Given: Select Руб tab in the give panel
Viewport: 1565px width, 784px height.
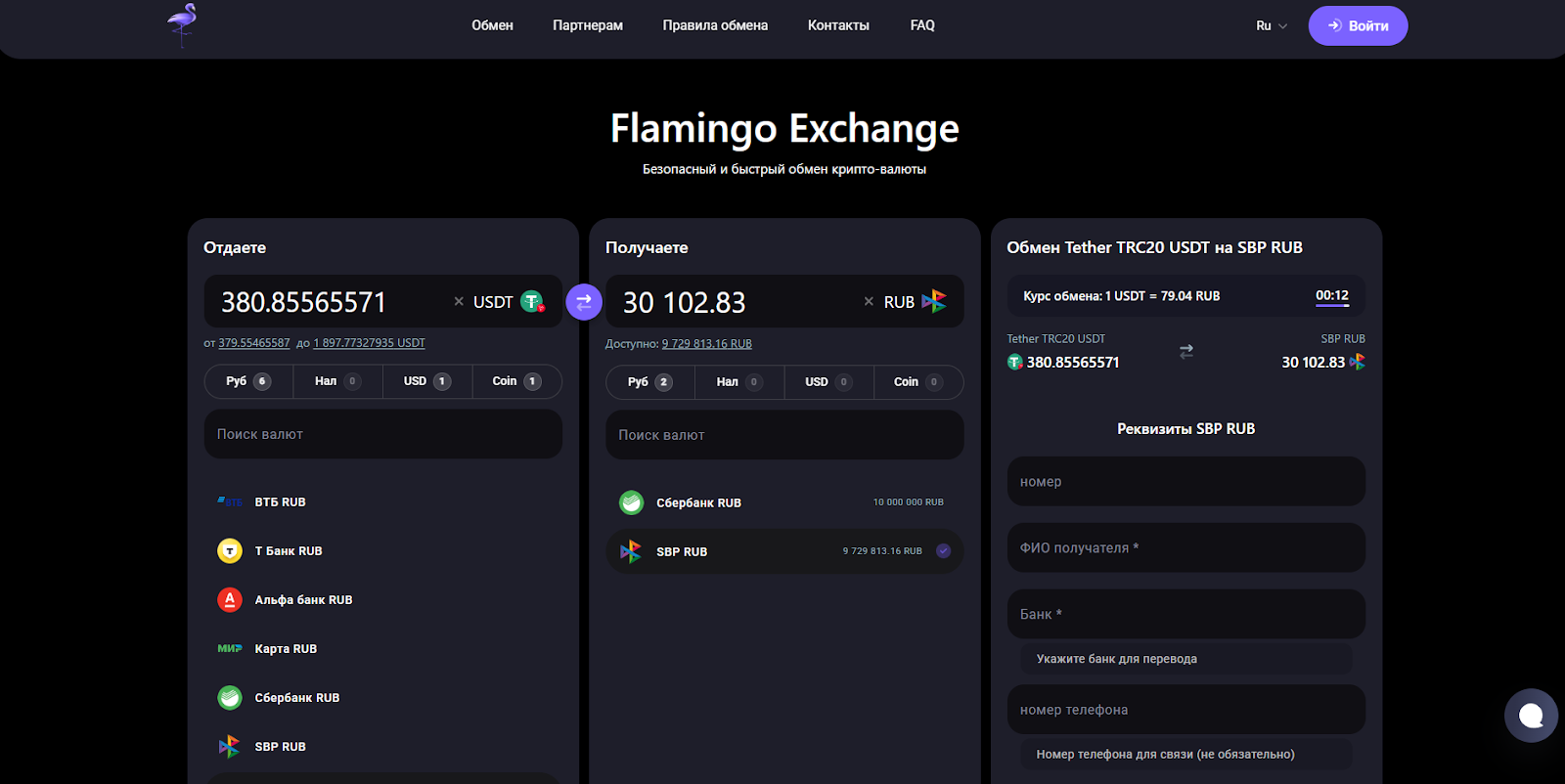Looking at the screenshot, I should pyautogui.click(x=248, y=381).
